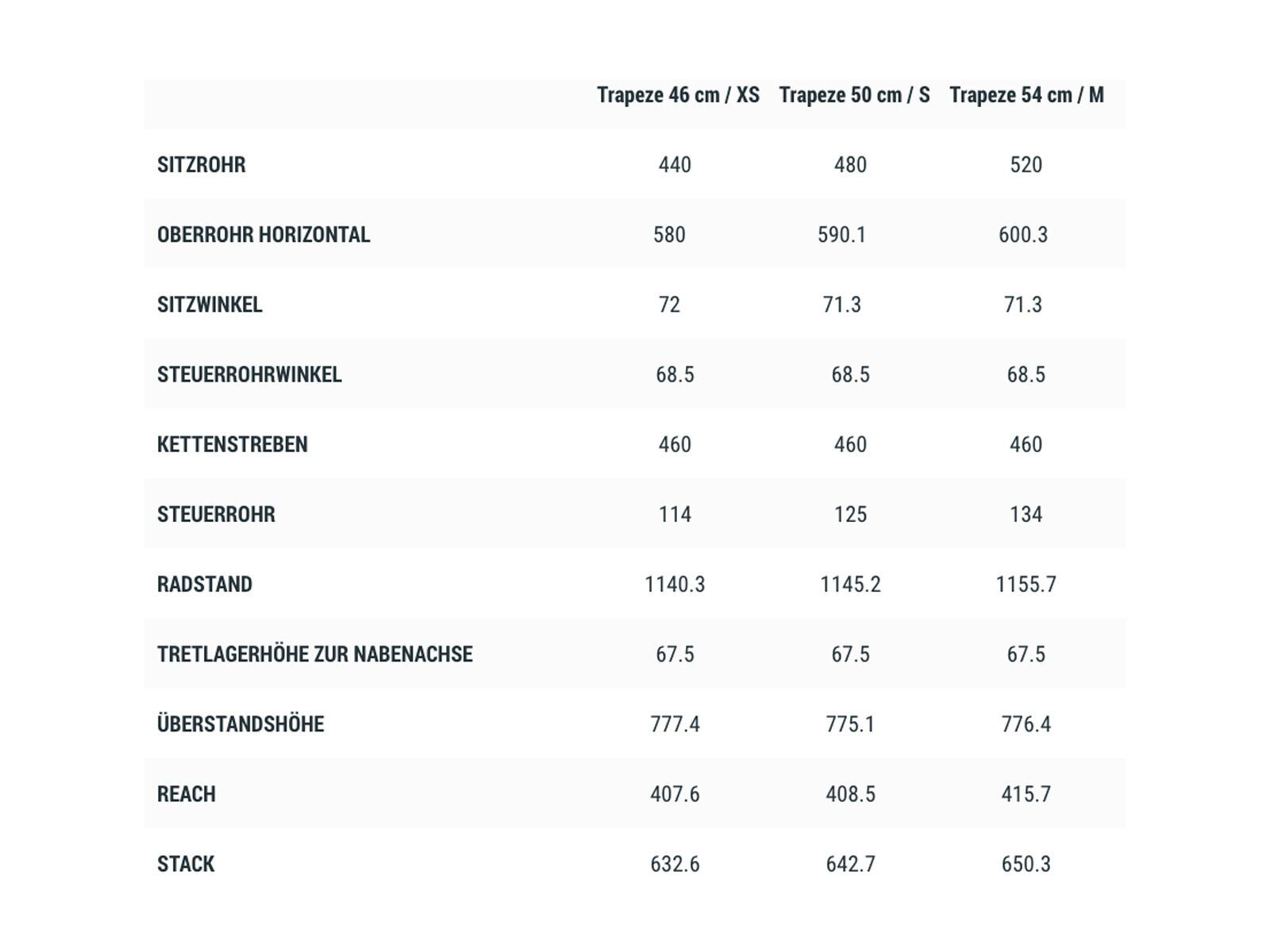Select the KETTENSTREBEN row label
The width and height of the screenshot is (1270, 952).
(x=233, y=444)
